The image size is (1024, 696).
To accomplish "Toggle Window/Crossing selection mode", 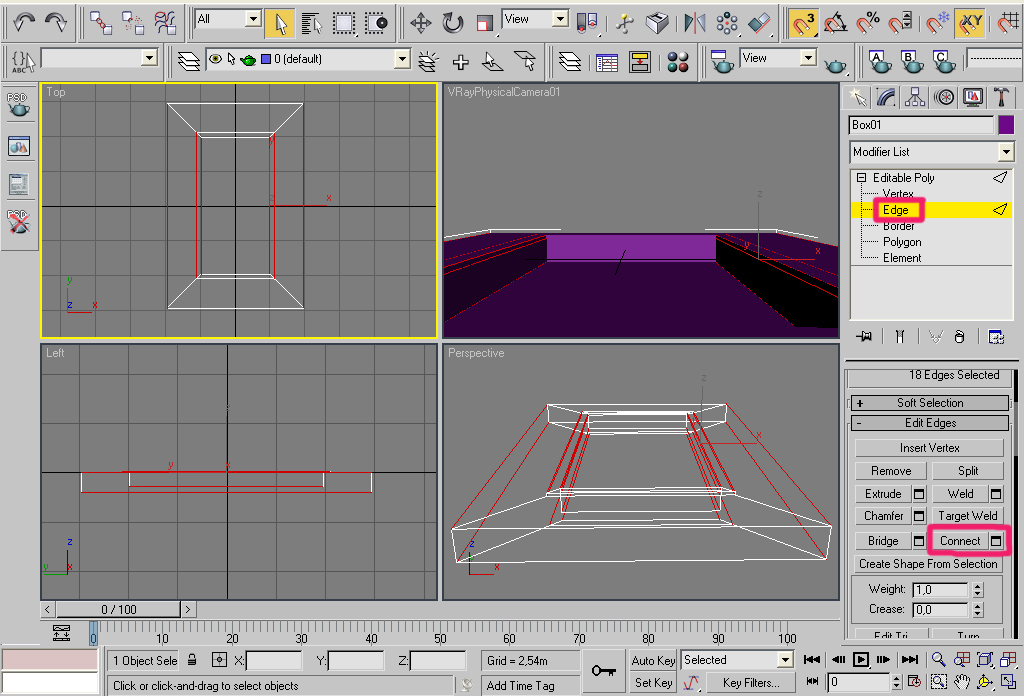I will [376, 24].
